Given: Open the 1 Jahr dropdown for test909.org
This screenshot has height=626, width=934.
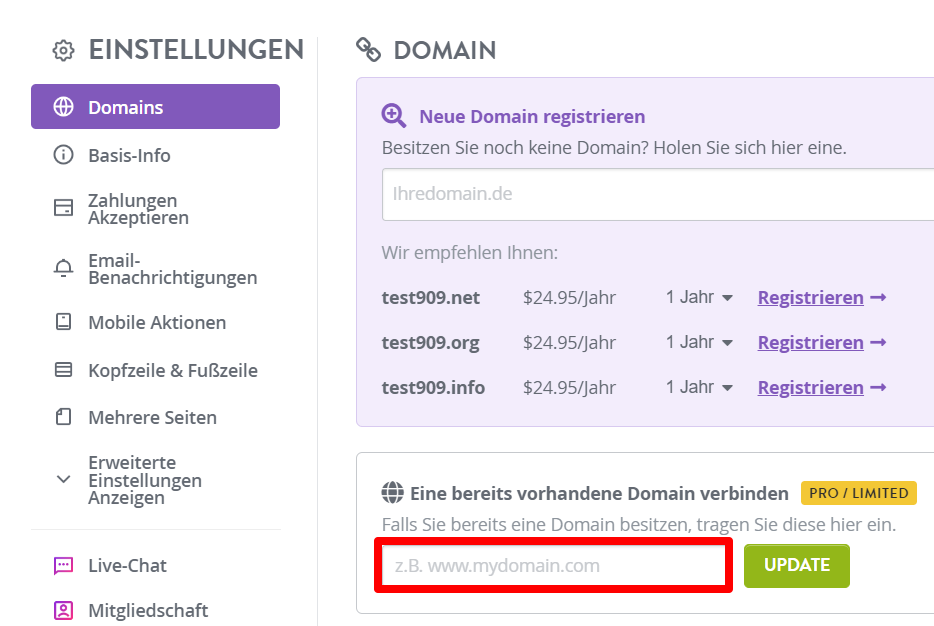Looking at the screenshot, I should click(699, 342).
